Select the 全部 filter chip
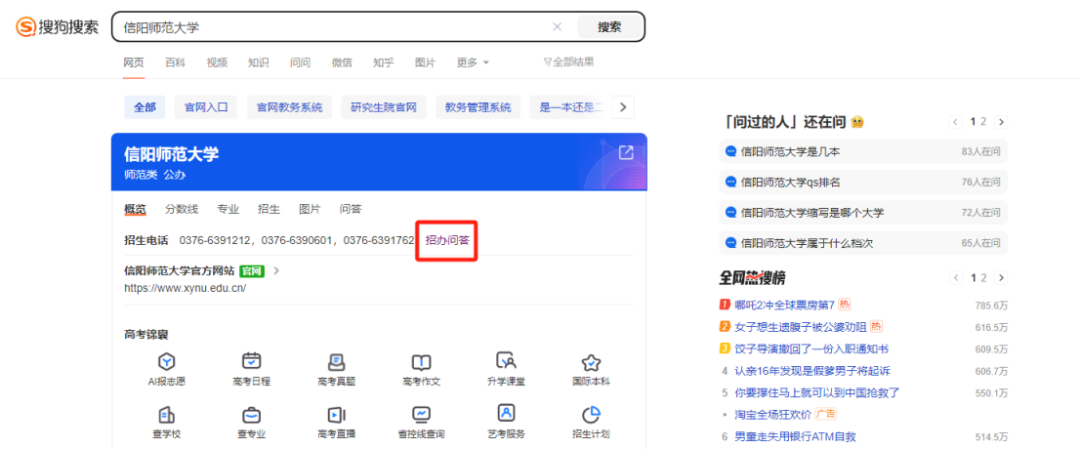 click(145, 107)
